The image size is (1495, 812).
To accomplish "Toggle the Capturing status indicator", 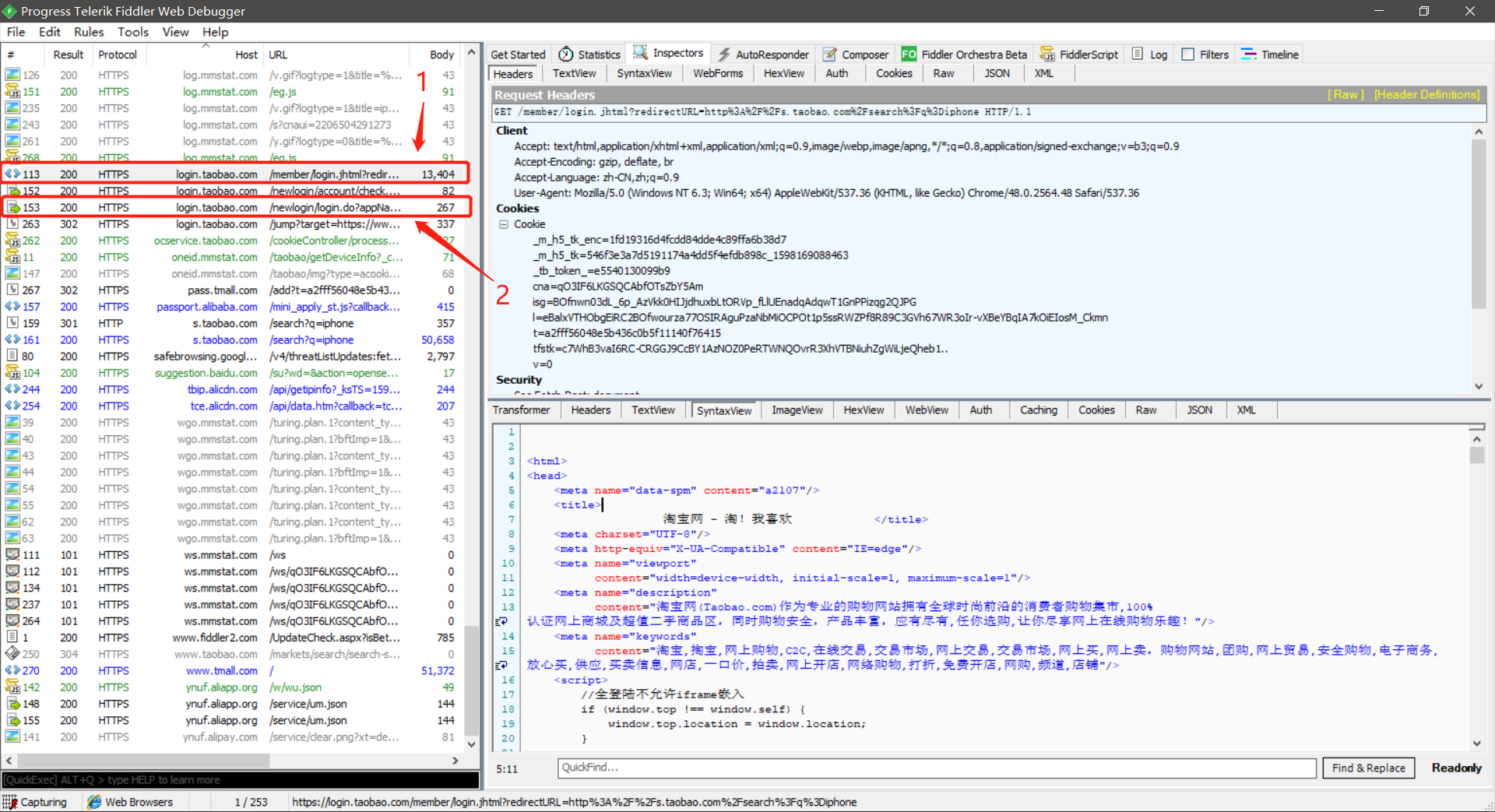I will [x=35, y=802].
